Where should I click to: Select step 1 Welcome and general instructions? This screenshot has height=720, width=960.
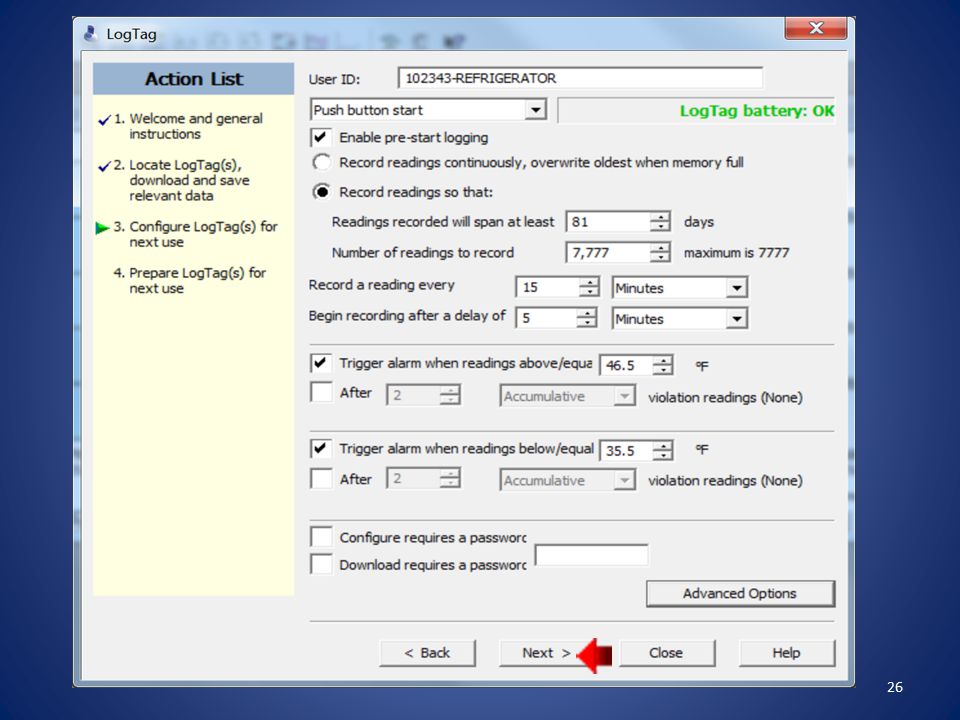click(x=189, y=126)
